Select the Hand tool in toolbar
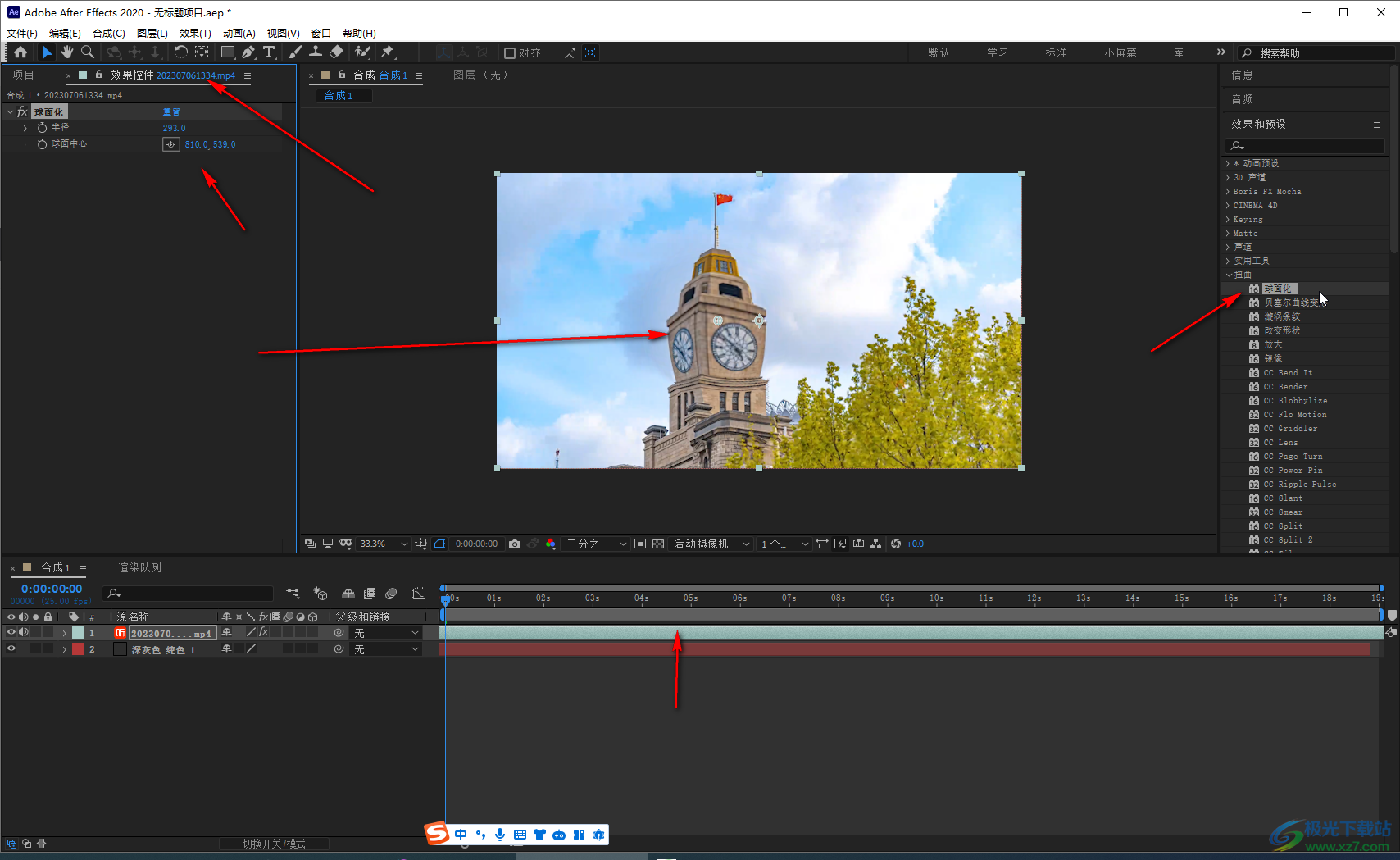The height and width of the screenshot is (860, 1400). point(67,52)
